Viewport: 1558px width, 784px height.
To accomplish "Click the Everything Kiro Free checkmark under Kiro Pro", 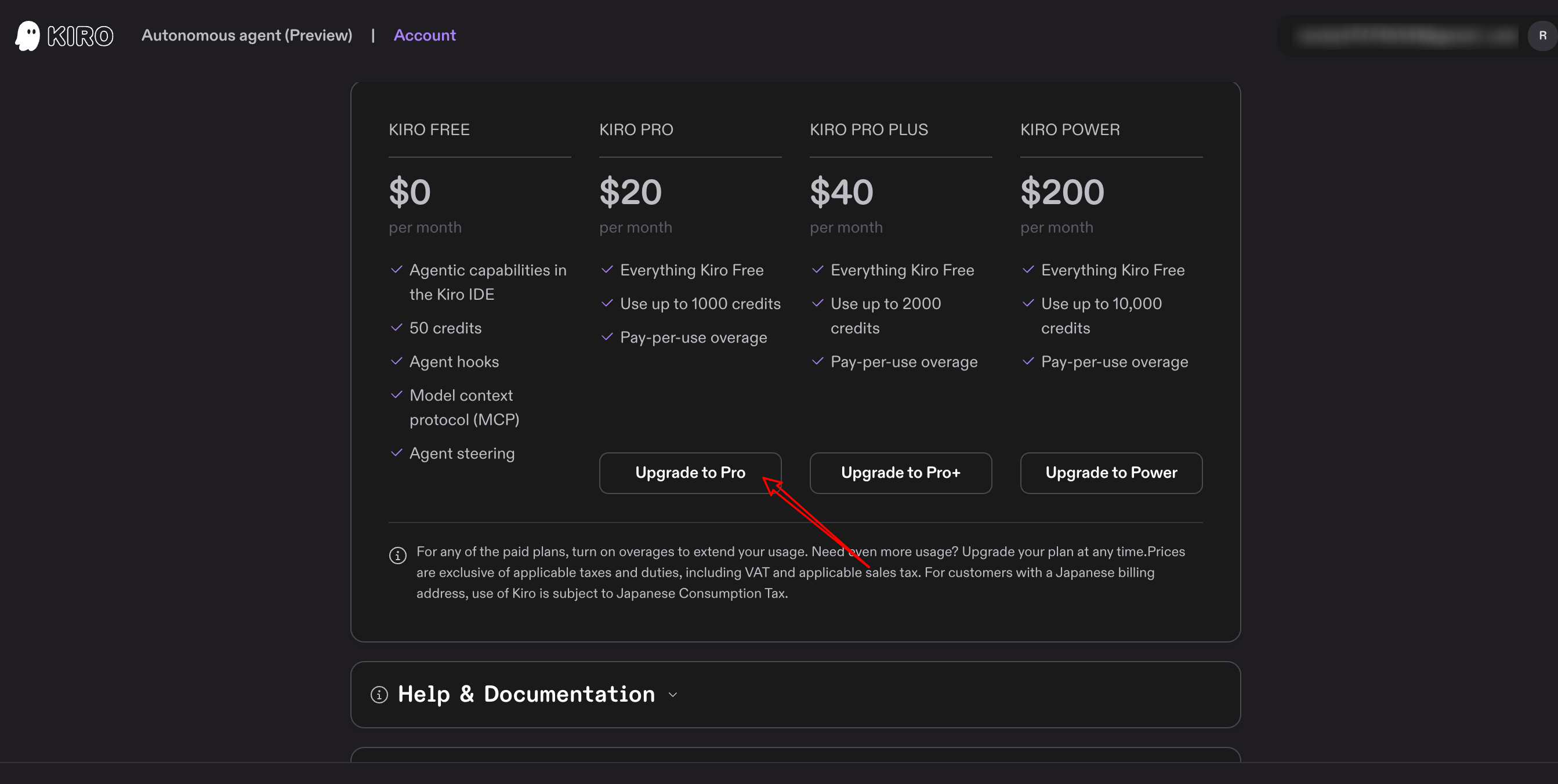I will point(607,270).
